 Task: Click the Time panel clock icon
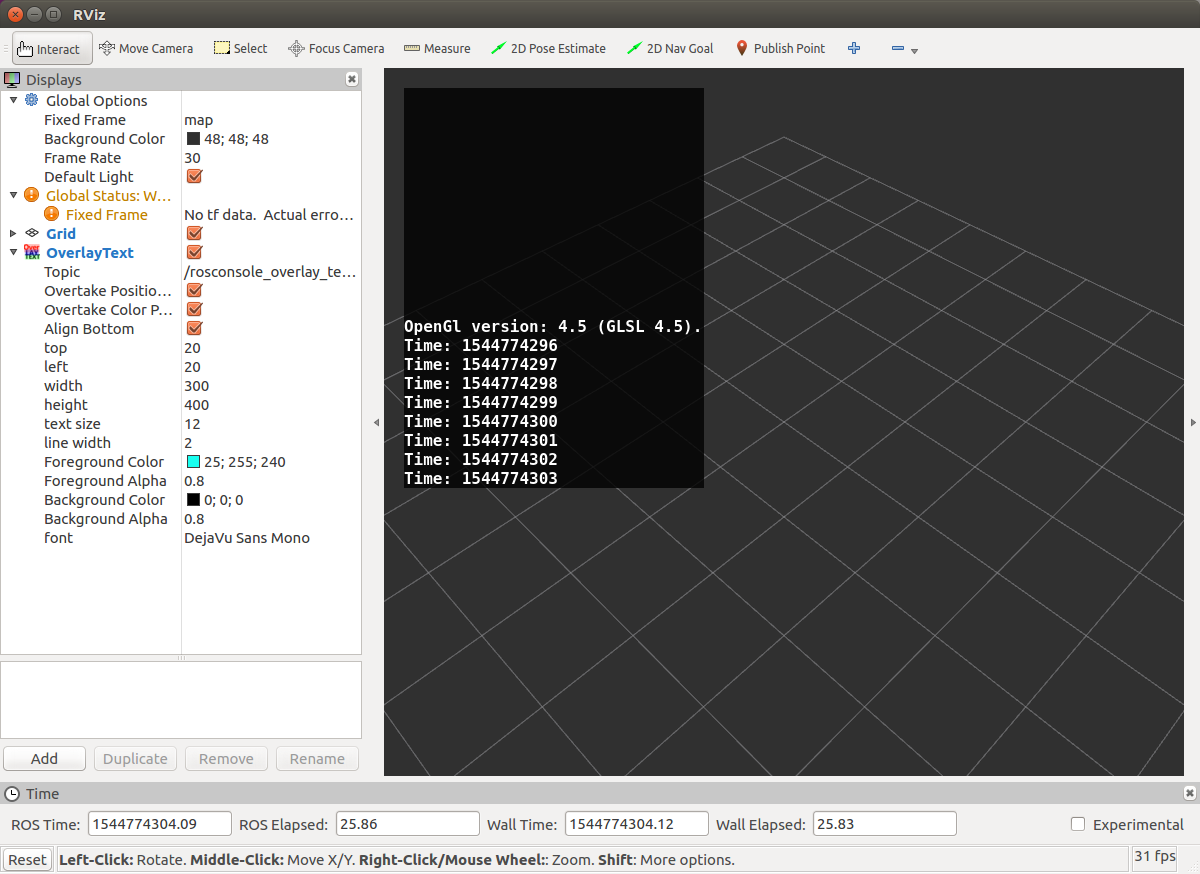point(12,794)
